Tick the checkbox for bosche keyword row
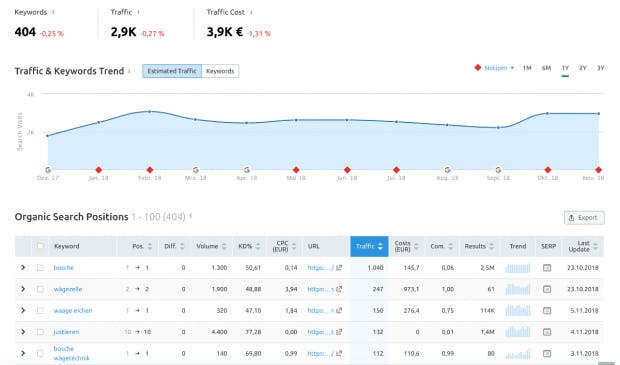 point(40,268)
